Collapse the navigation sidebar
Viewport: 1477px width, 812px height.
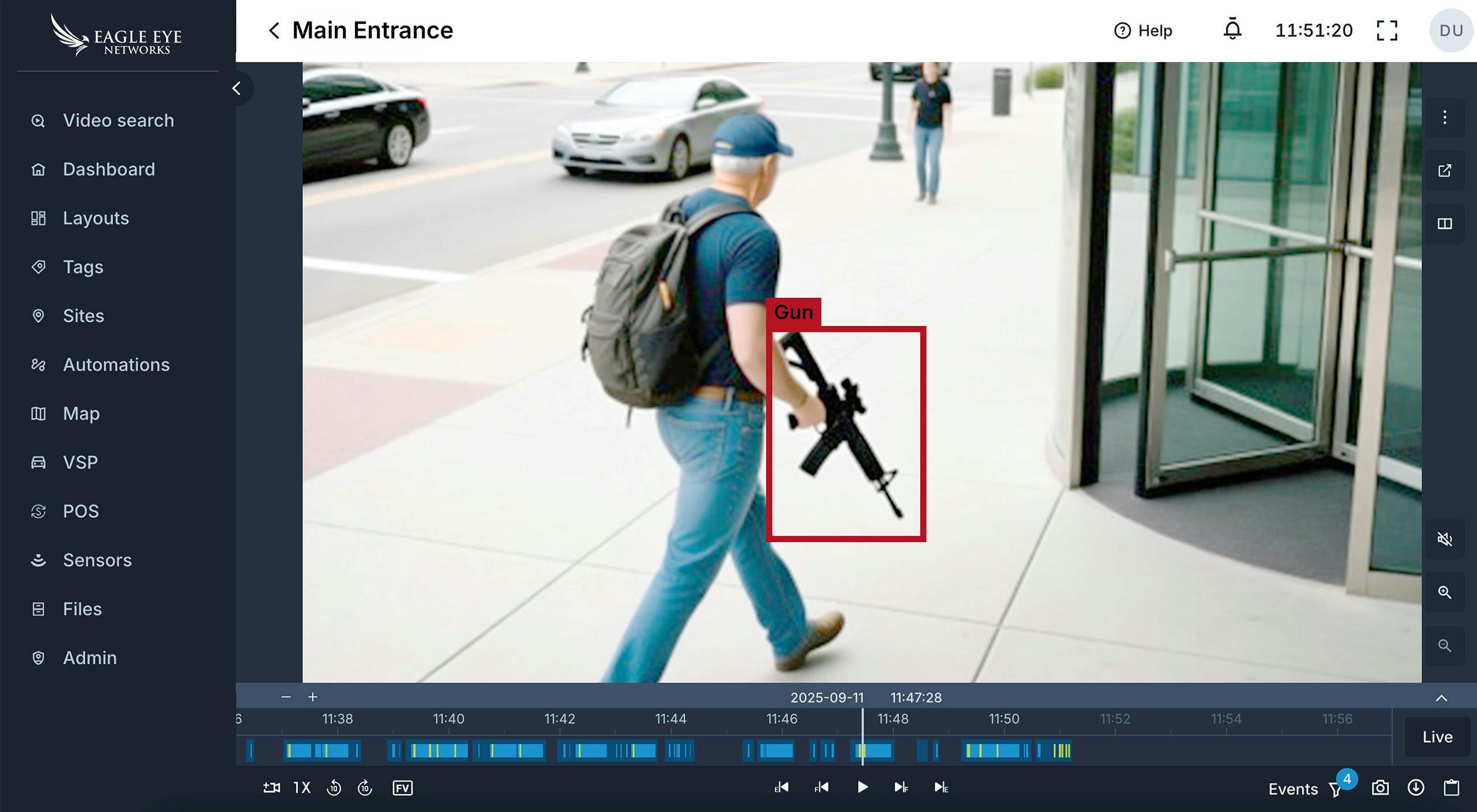click(x=237, y=88)
